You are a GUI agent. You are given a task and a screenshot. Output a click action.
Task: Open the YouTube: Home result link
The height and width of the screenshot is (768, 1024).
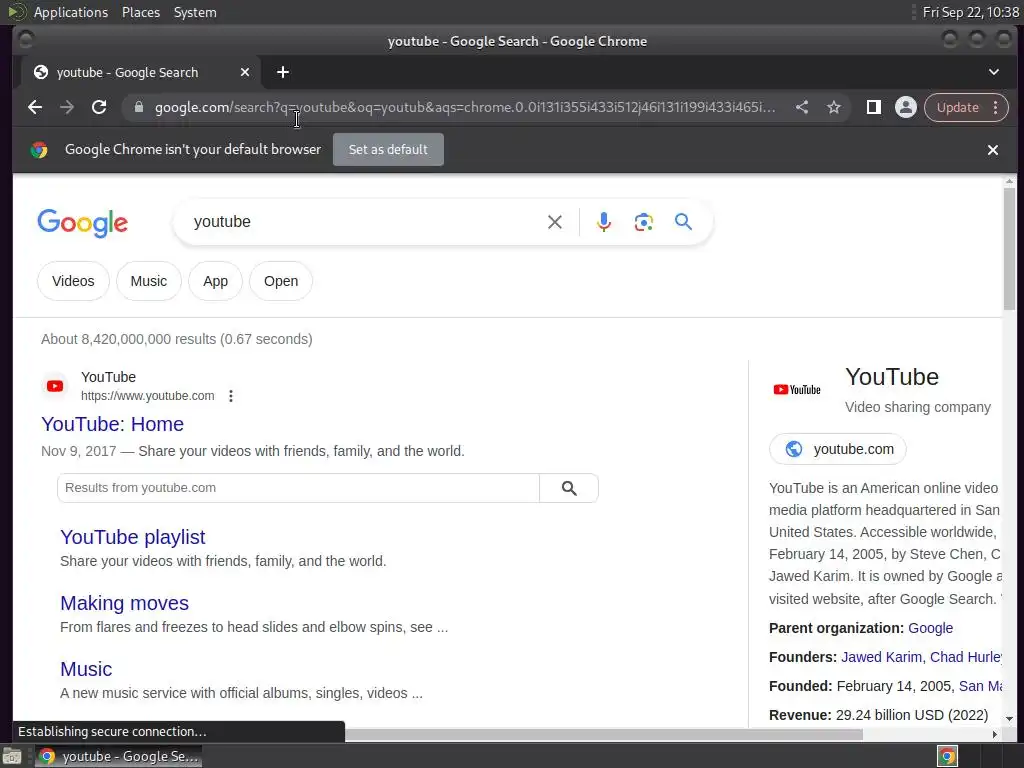coord(112,424)
